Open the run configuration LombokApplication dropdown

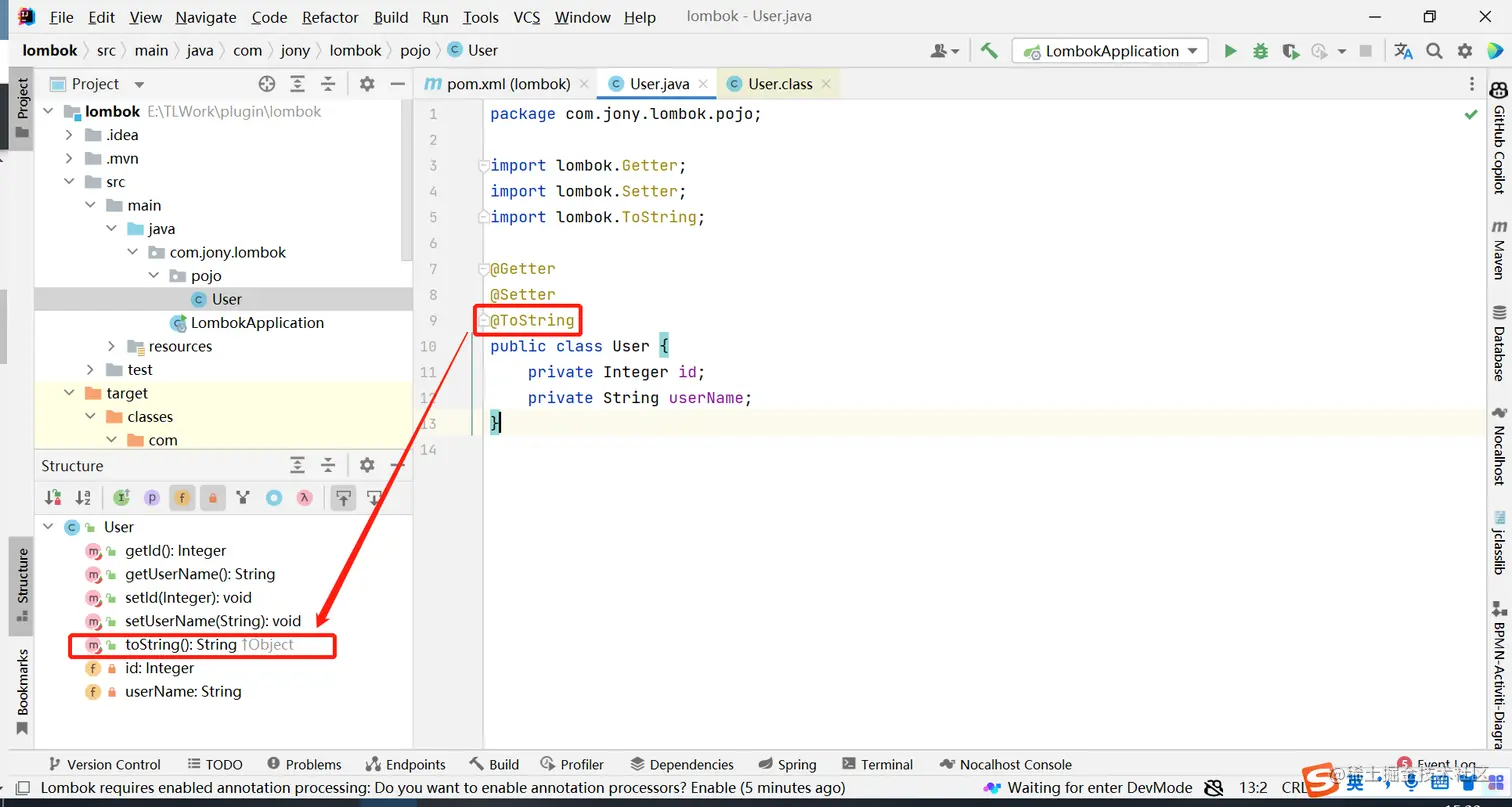(1110, 51)
